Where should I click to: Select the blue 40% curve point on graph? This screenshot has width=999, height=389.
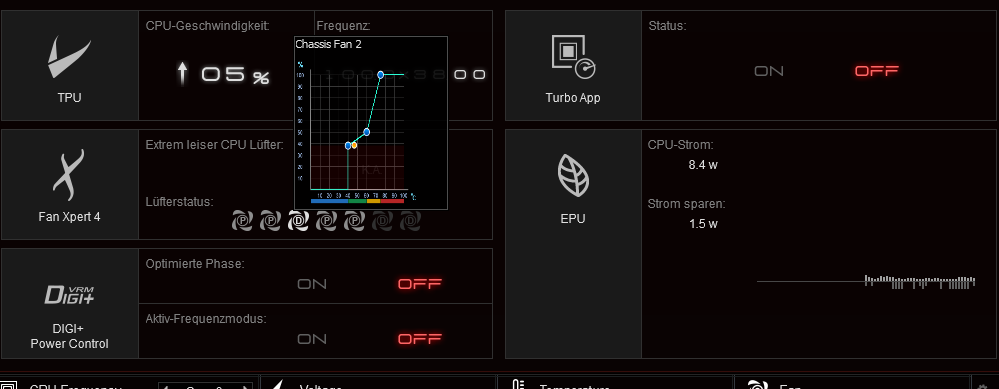[348, 146]
